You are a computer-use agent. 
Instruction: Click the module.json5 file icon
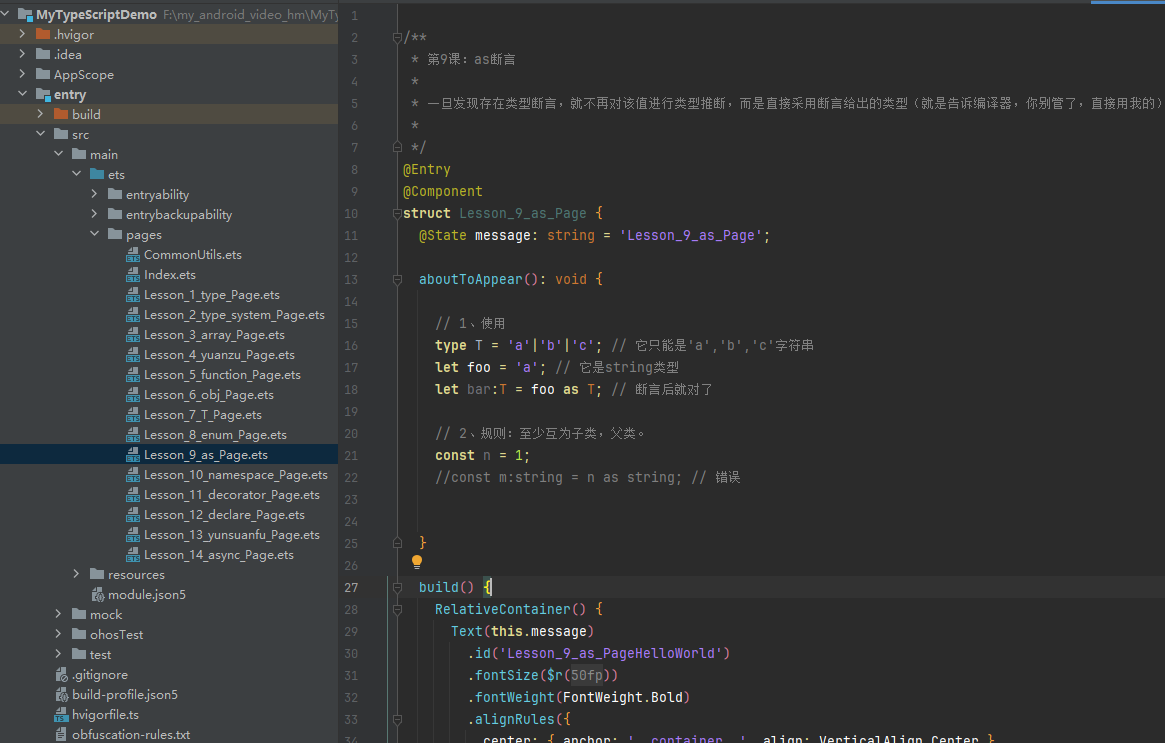97,595
